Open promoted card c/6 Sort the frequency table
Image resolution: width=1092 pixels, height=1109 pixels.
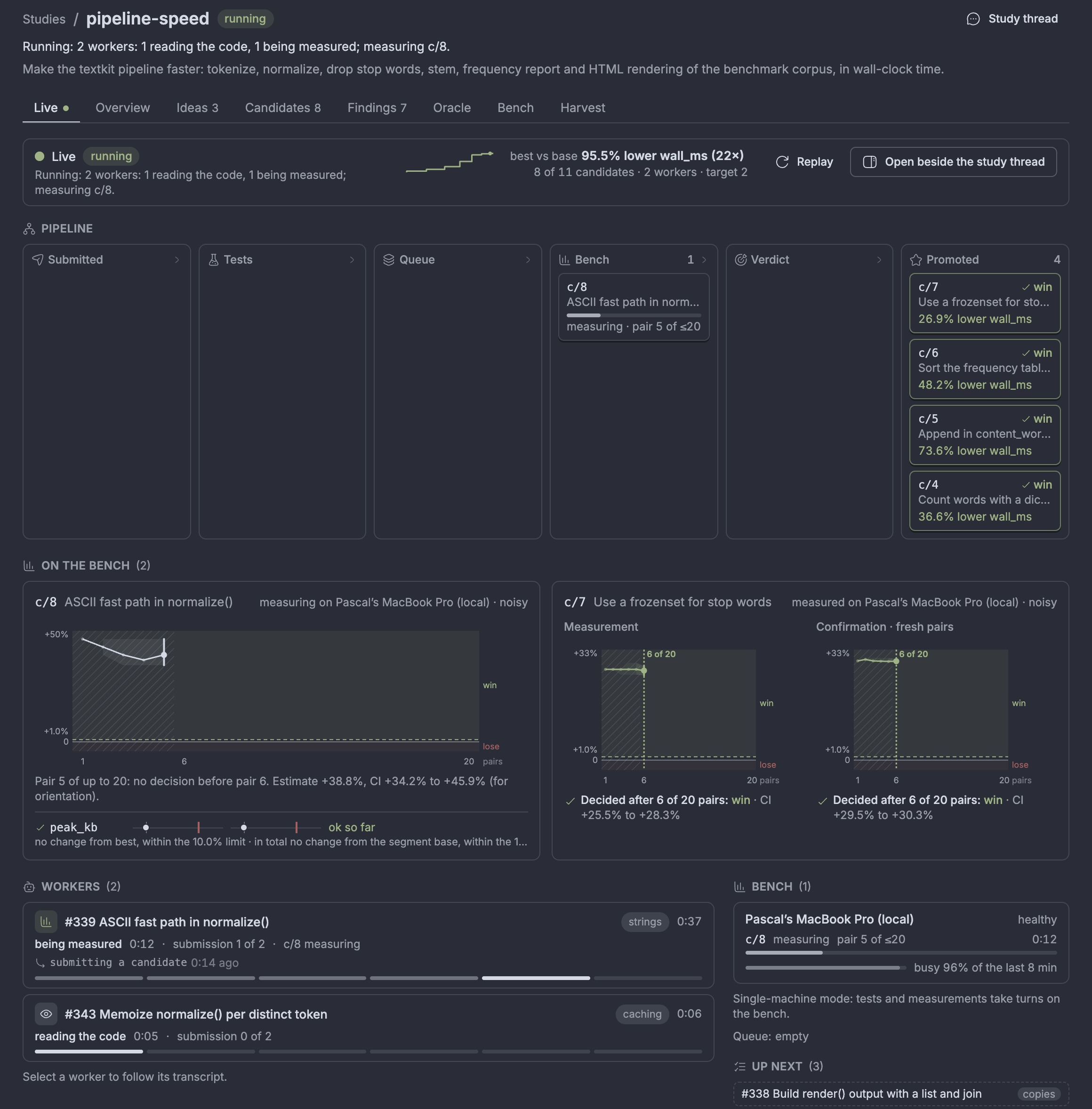click(x=985, y=370)
